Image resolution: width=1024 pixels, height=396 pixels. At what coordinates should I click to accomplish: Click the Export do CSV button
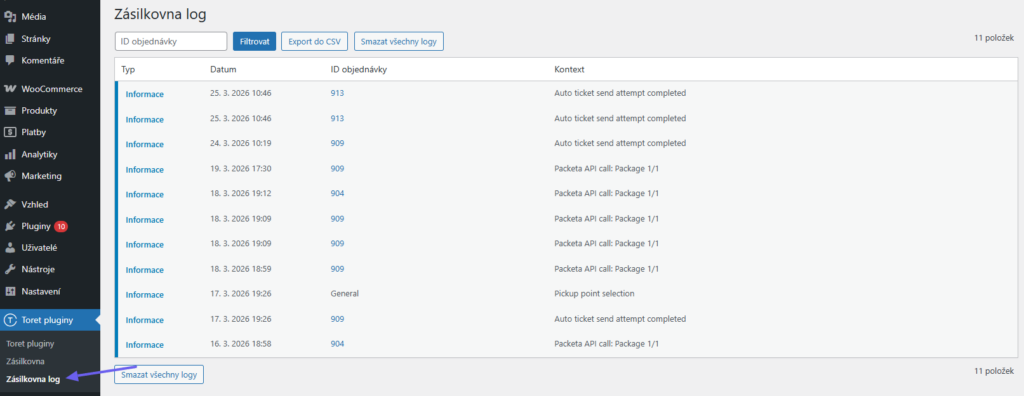315,41
